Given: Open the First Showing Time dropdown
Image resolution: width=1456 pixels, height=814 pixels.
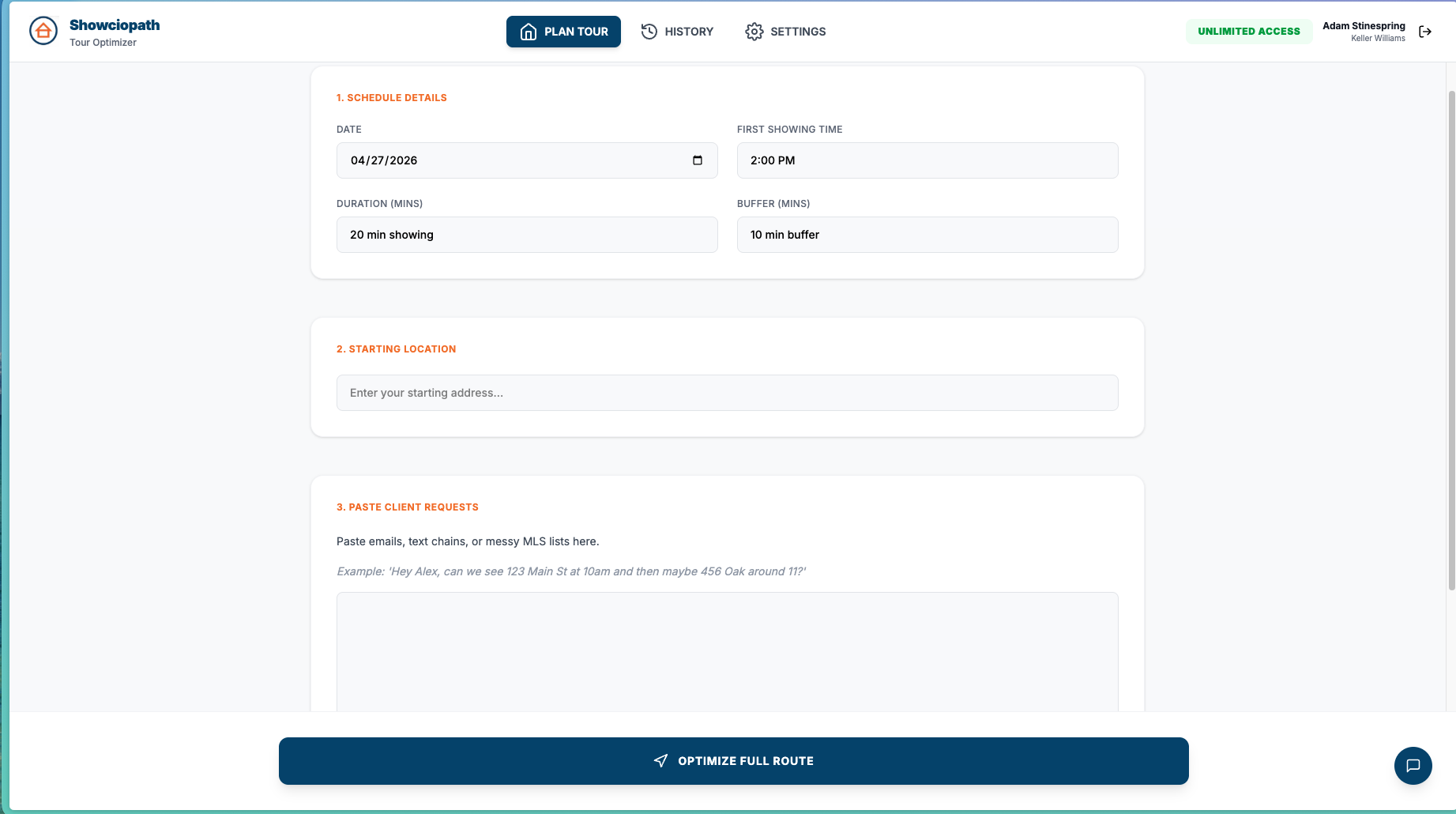Looking at the screenshot, I should 927,160.
